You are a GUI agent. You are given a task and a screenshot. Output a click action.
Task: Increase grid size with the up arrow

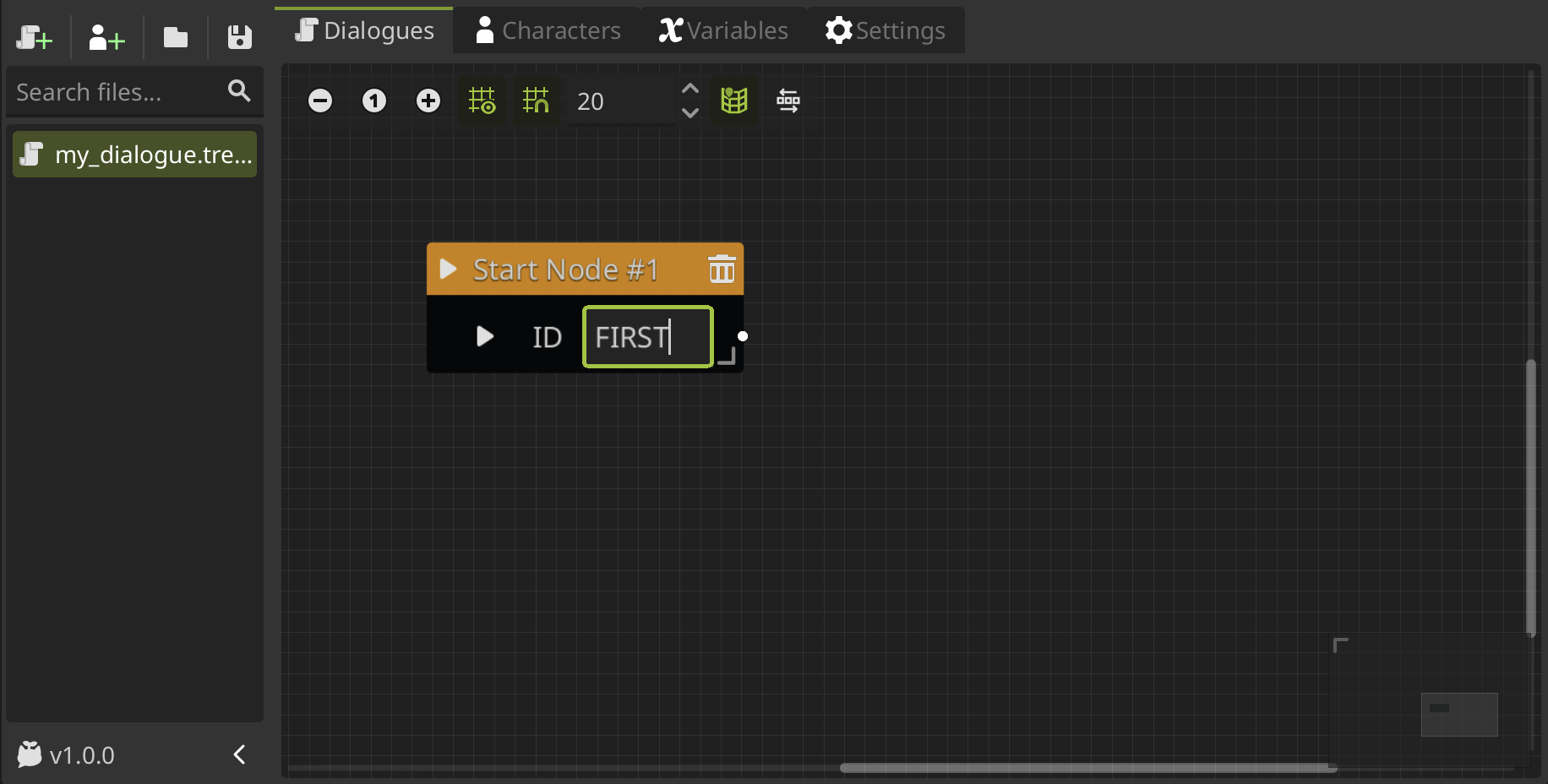690,87
